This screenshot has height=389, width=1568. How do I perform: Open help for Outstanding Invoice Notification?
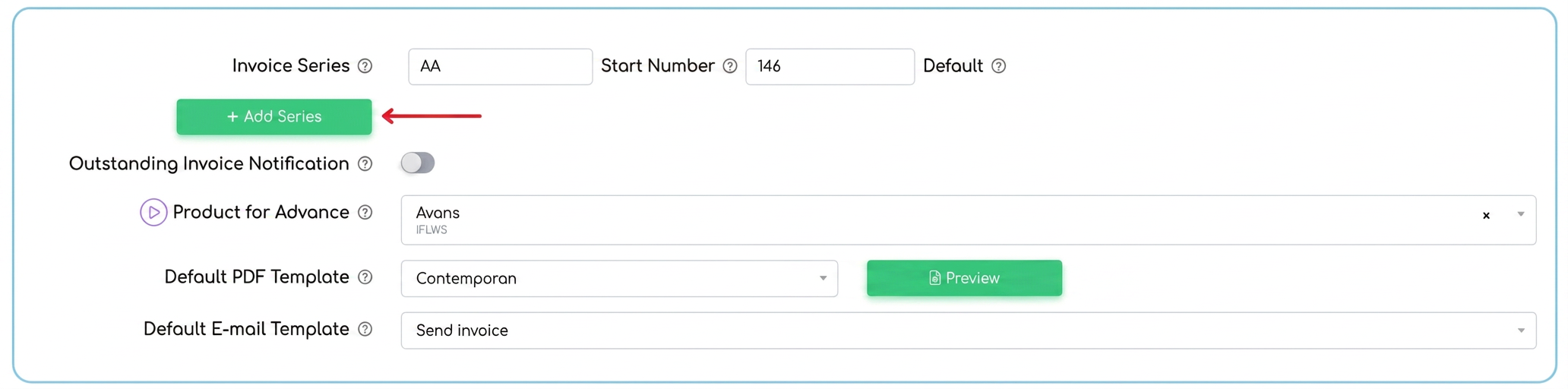(x=365, y=164)
